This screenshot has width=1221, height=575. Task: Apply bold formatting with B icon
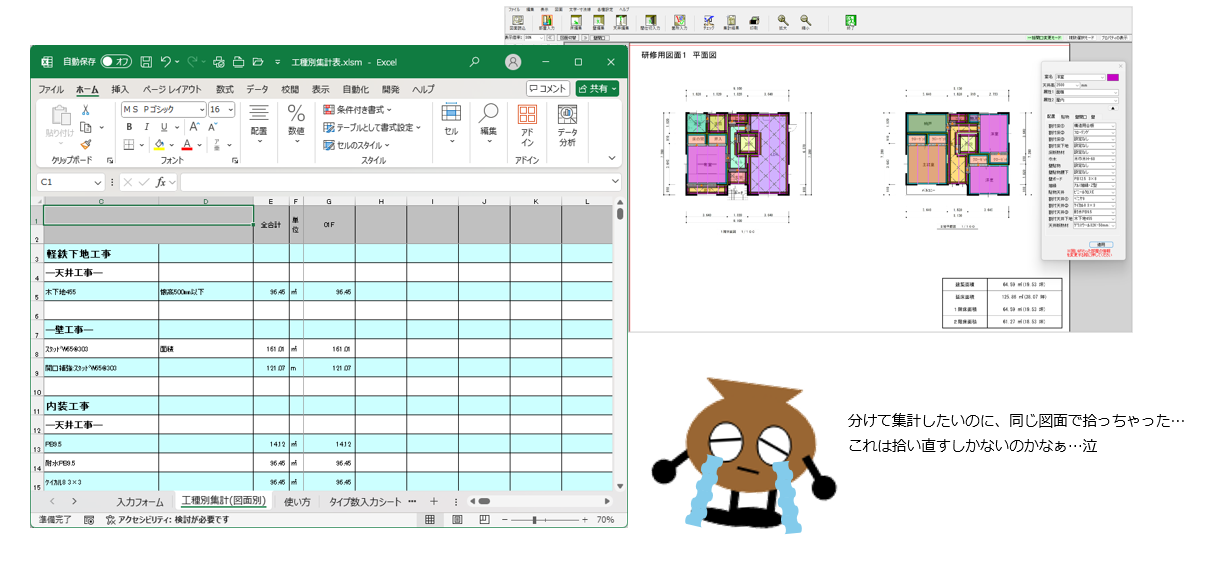coord(129,127)
